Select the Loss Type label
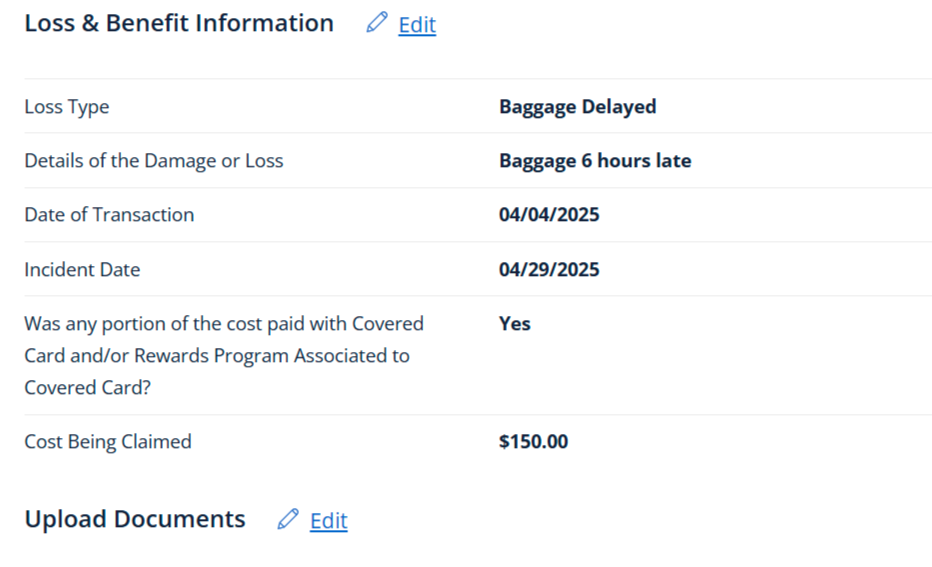Viewport: 932px width, 567px height. [67, 106]
